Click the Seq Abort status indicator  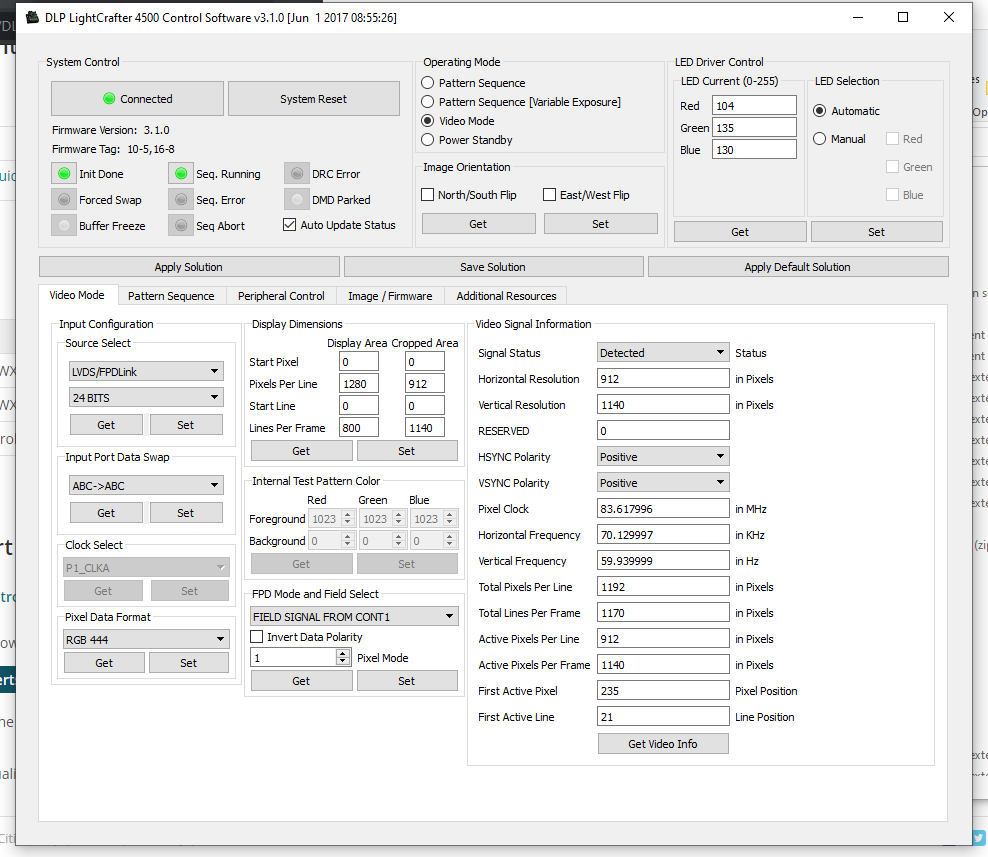181,225
